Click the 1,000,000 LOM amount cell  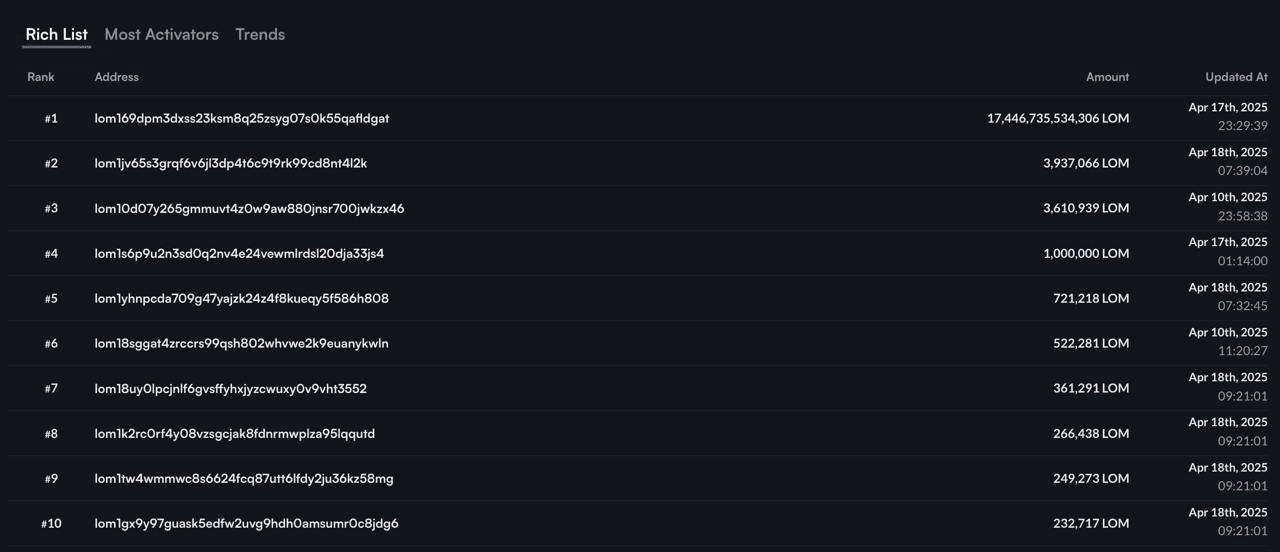pos(1086,253)
